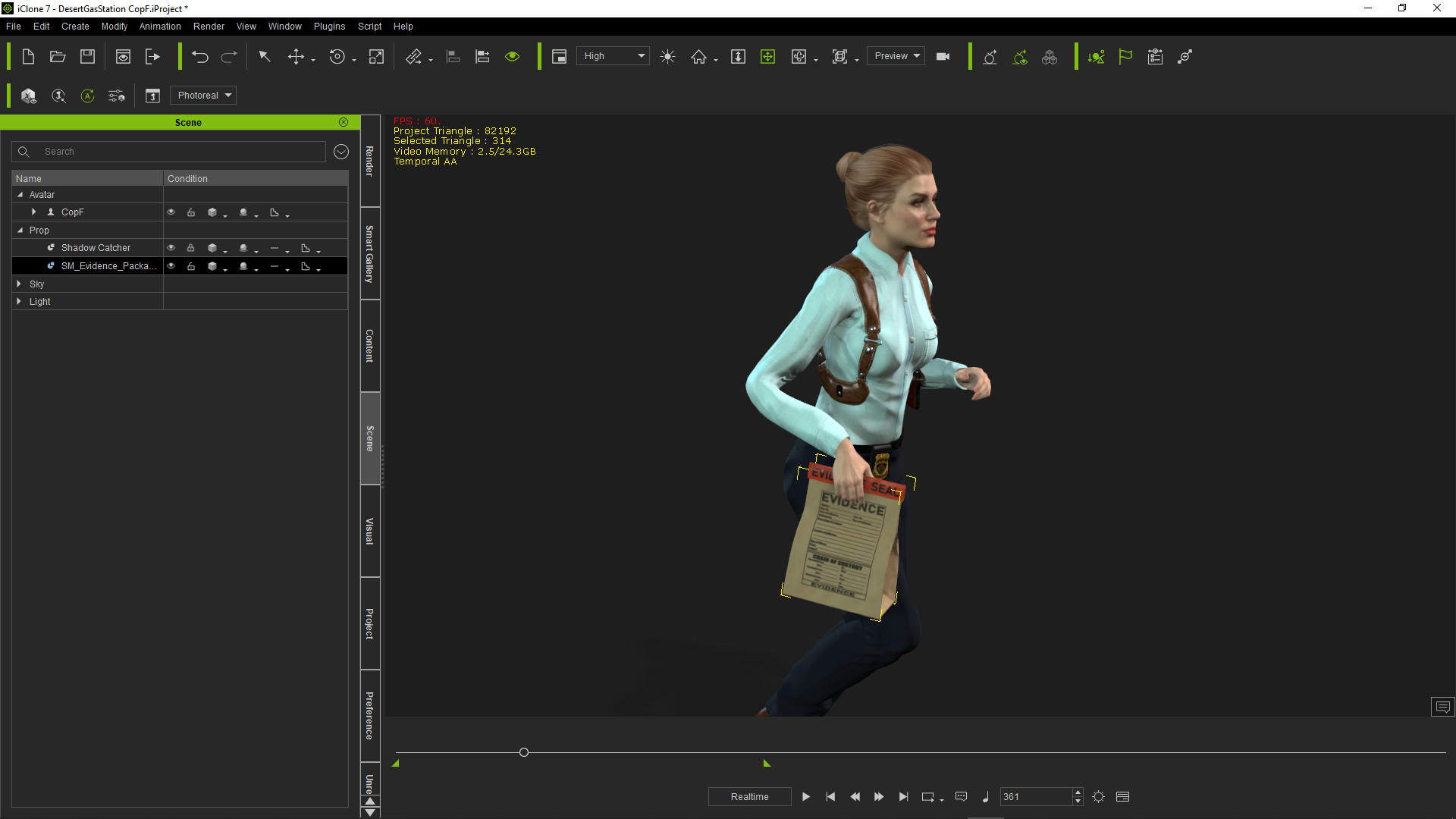Click the timeline playhead circle
This screenshot has width=1456, height=819.
[524, 752]
